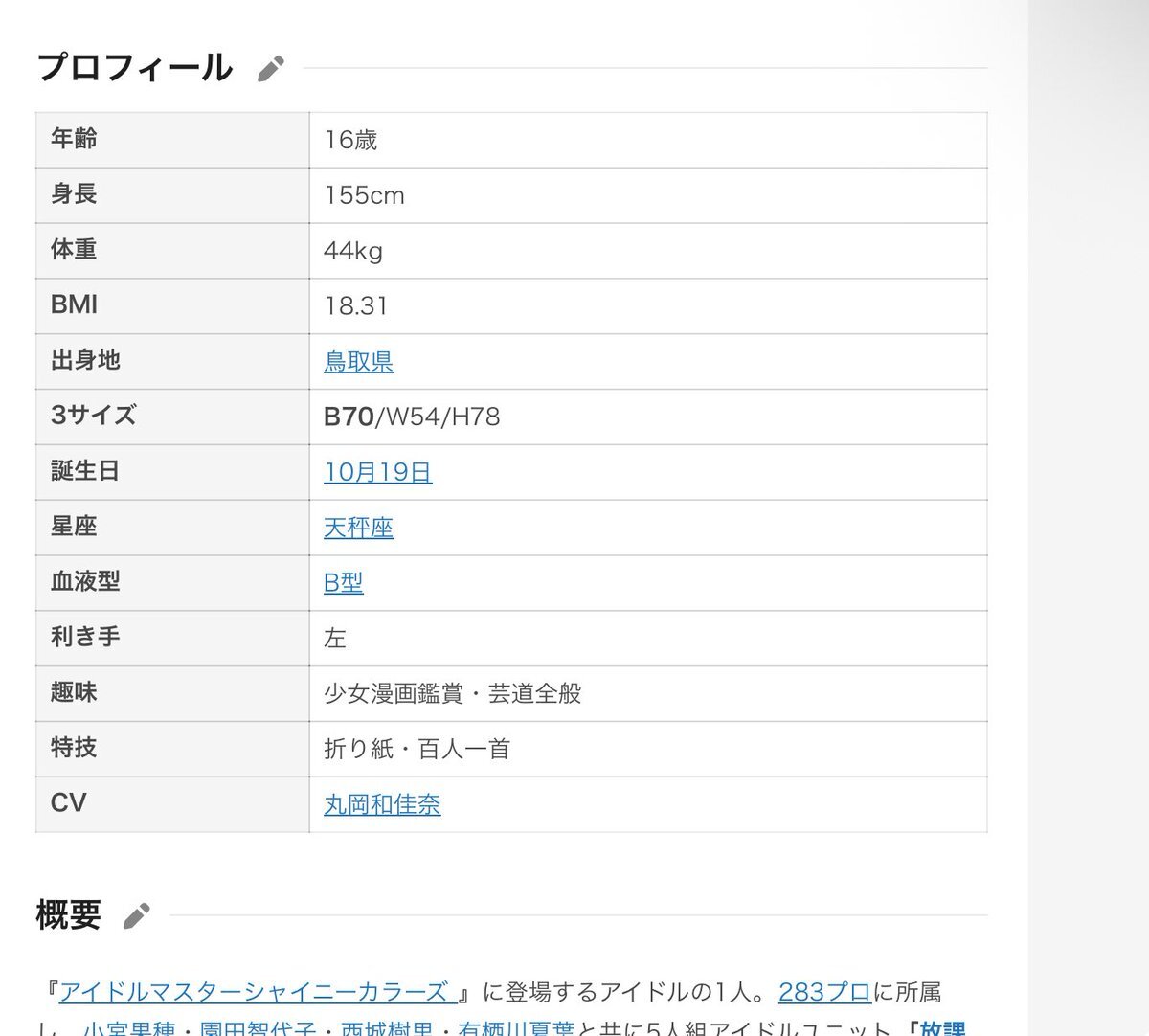Select the 血液型 row label
Viewport: 1149px width, 1036px height.
click(x=85, y=582)
